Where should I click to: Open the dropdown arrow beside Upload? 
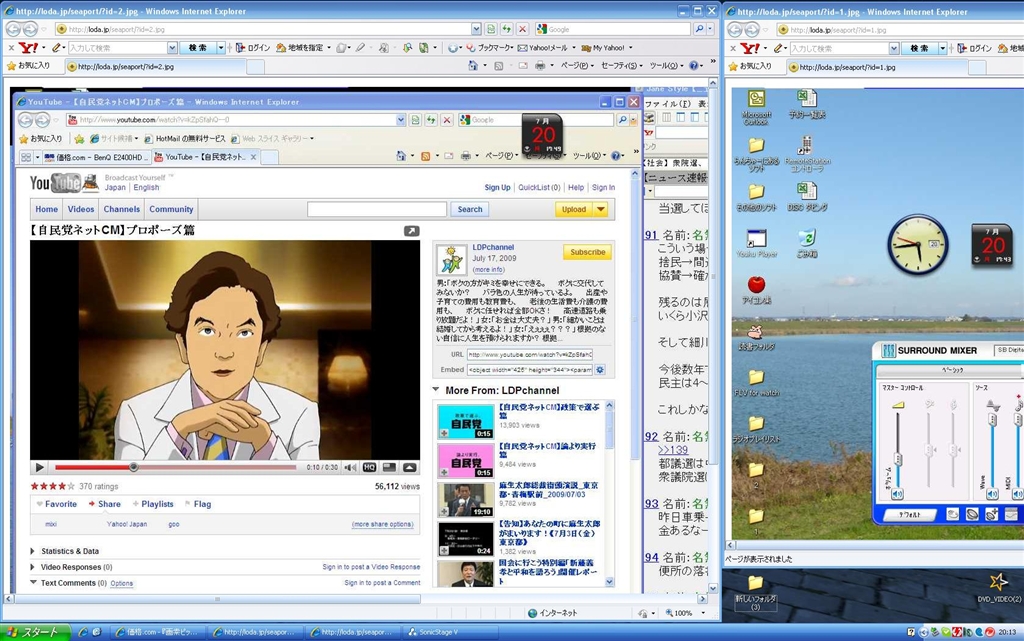click(600, 210)
